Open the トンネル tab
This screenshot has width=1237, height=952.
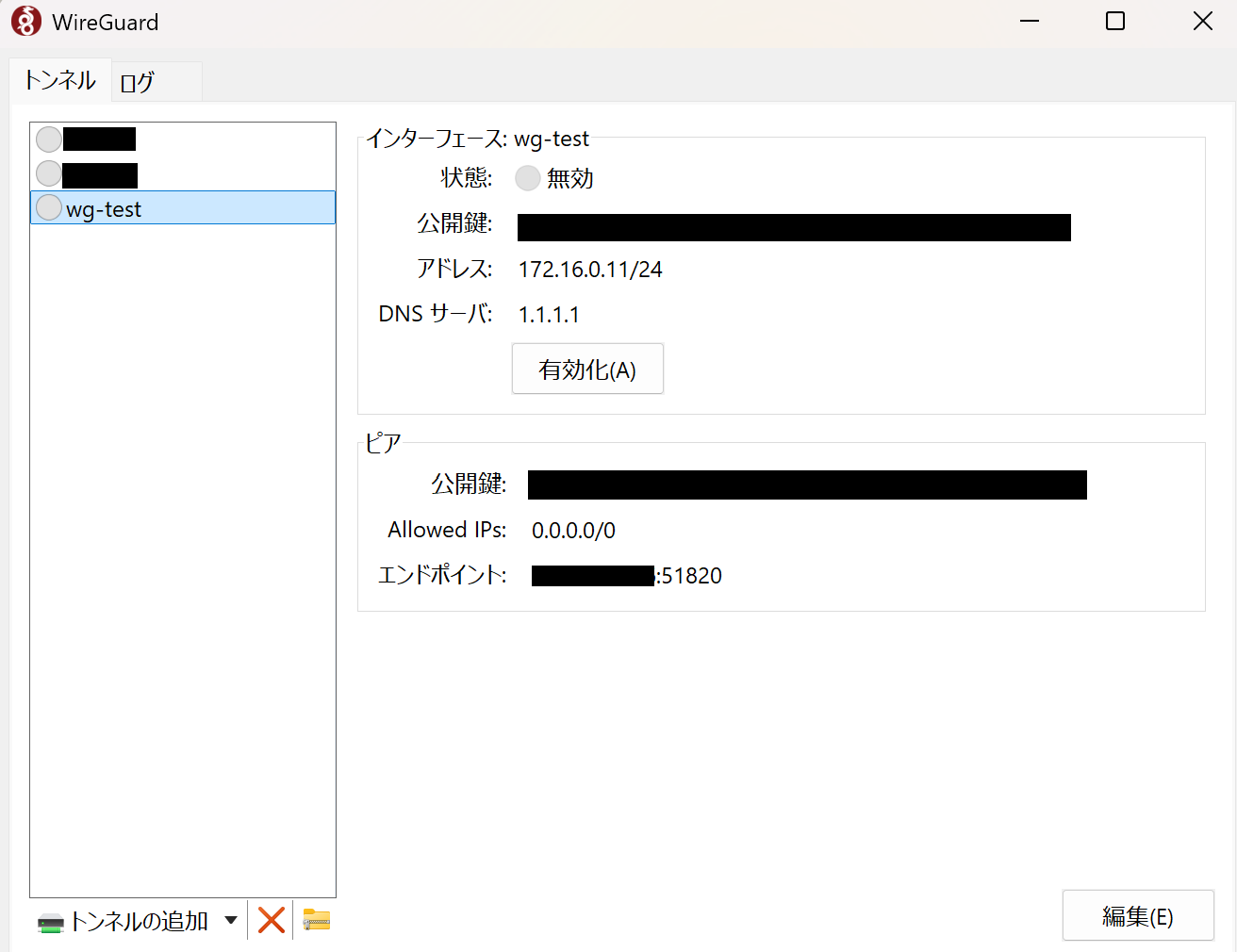click(60, 80)
